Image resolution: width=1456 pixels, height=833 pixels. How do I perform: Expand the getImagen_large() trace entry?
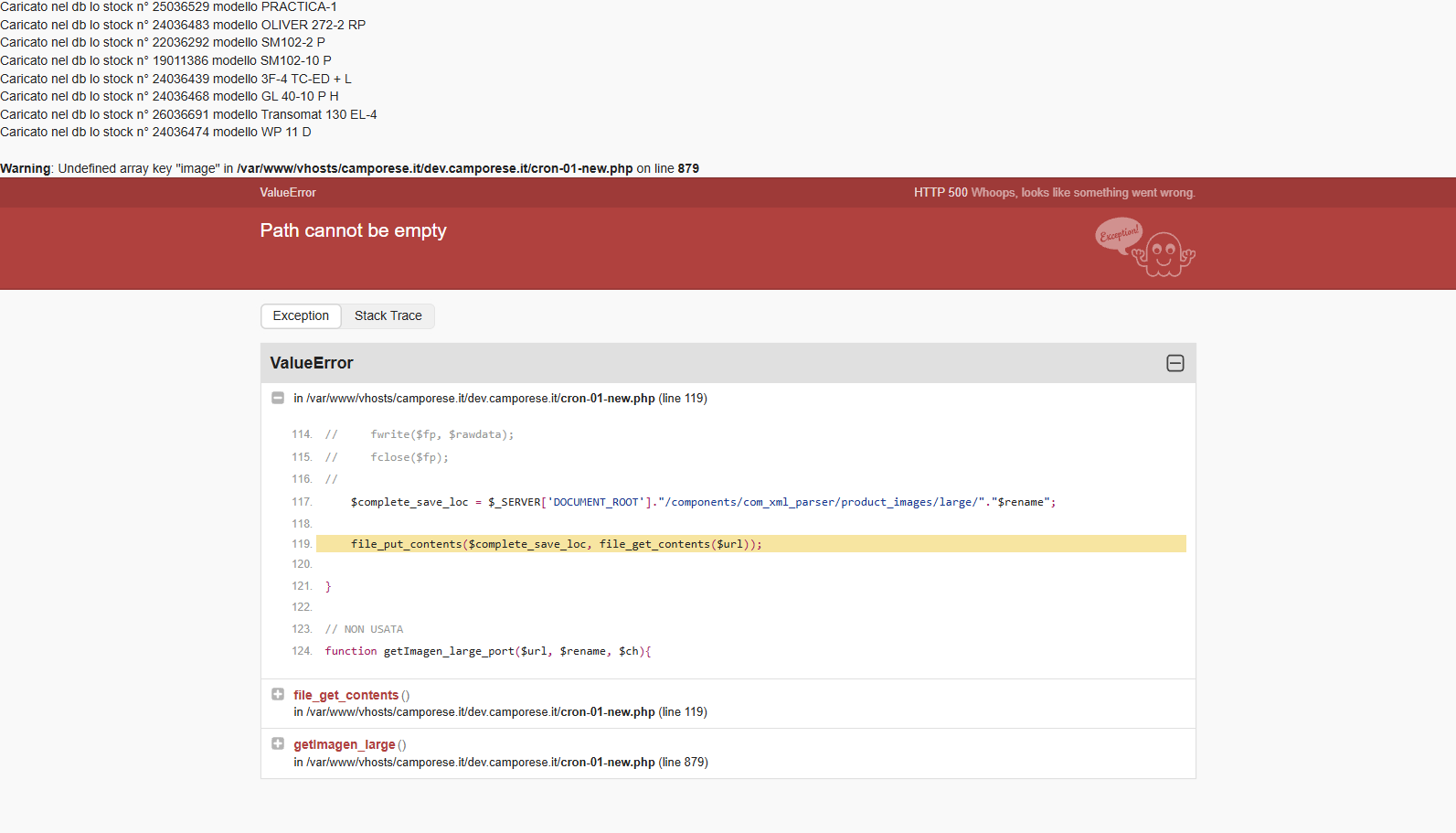(278, 743)
